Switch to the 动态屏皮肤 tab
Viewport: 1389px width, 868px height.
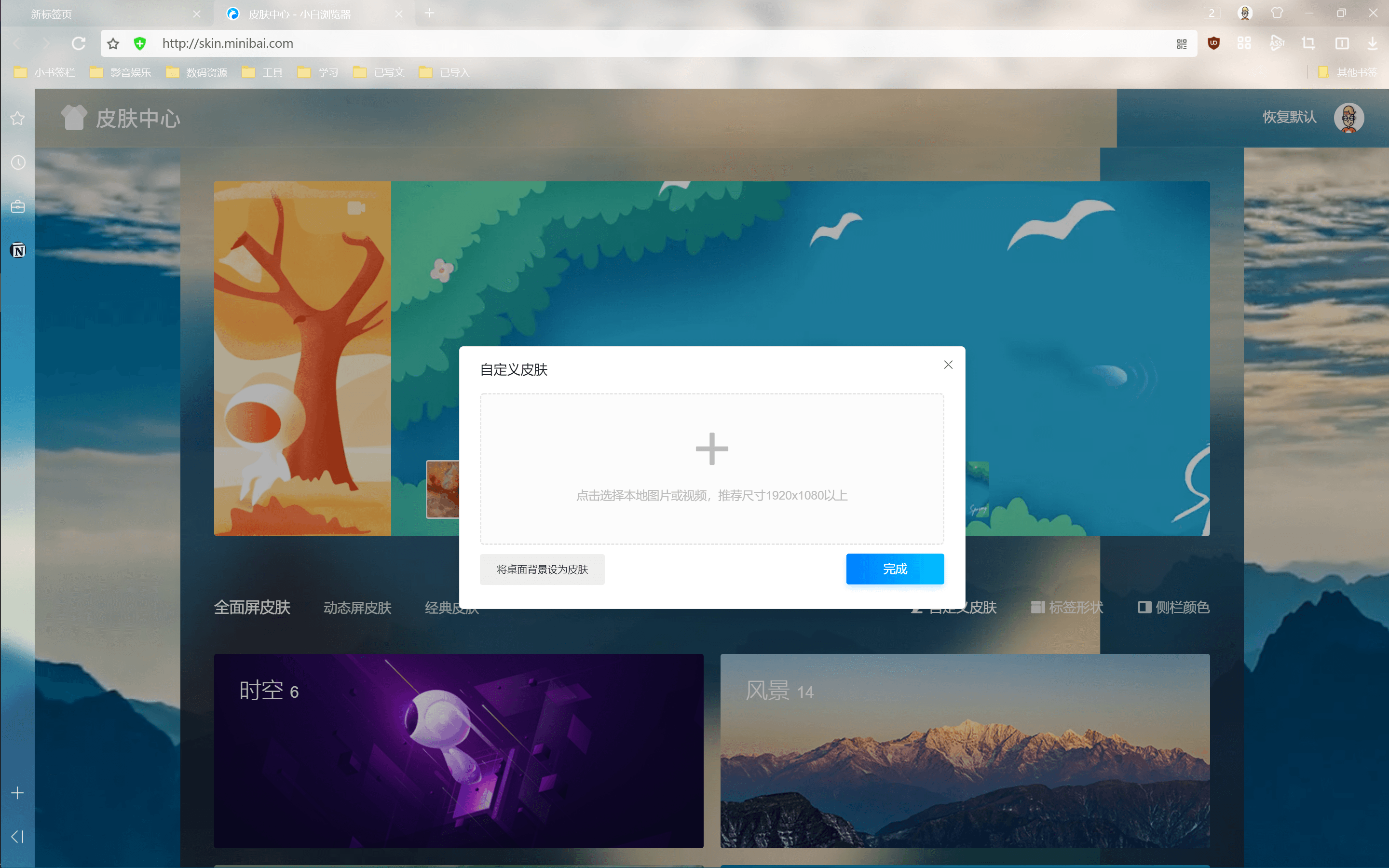[x=357, y=608]
